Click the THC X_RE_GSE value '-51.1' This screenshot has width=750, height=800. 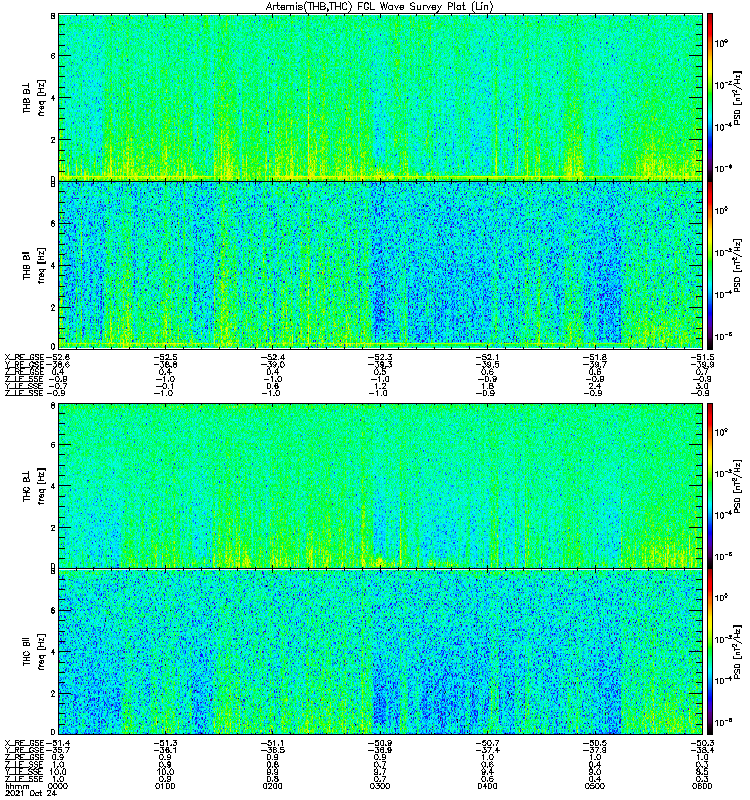point(273,743)
